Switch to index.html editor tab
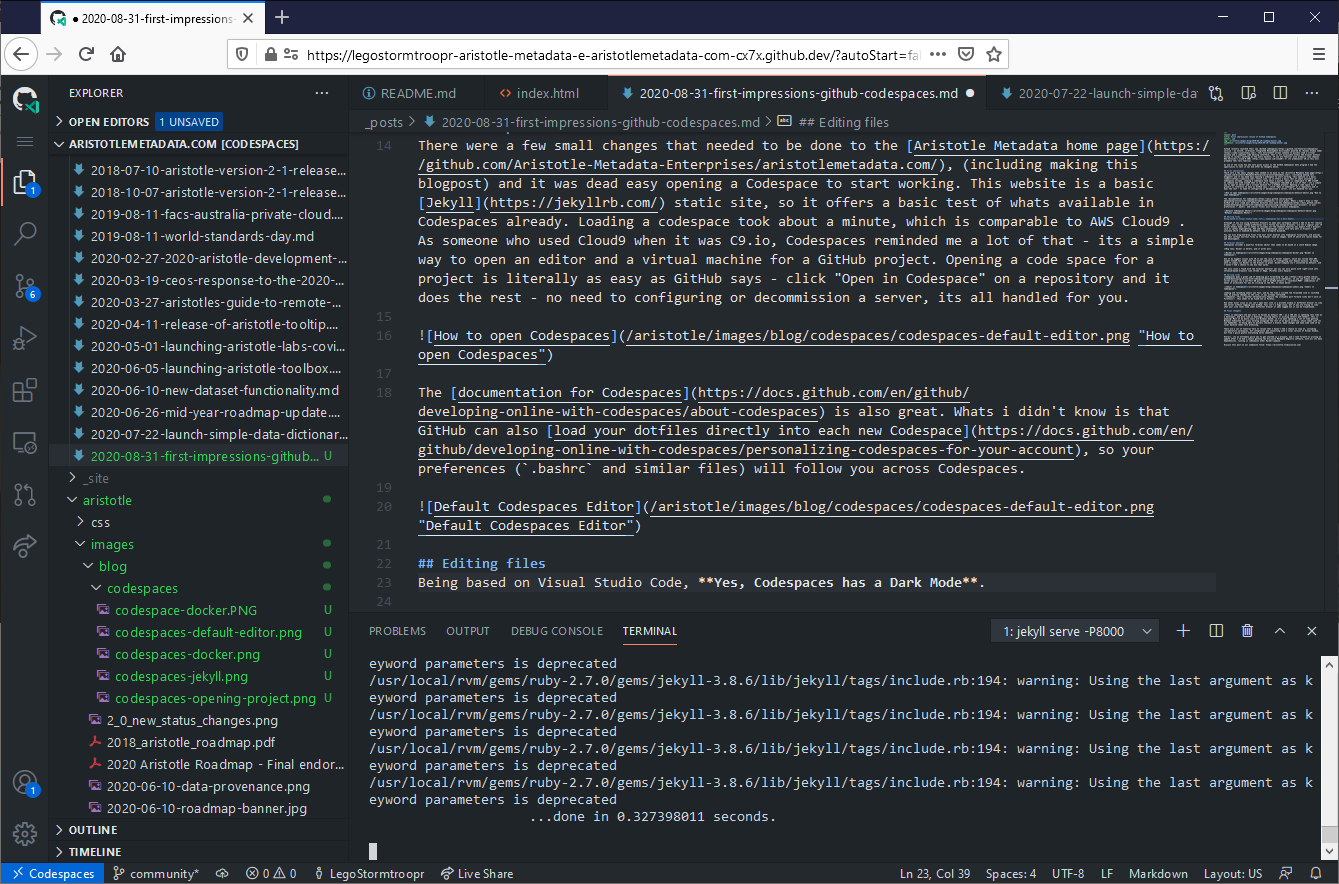 [x=546, y=93]
